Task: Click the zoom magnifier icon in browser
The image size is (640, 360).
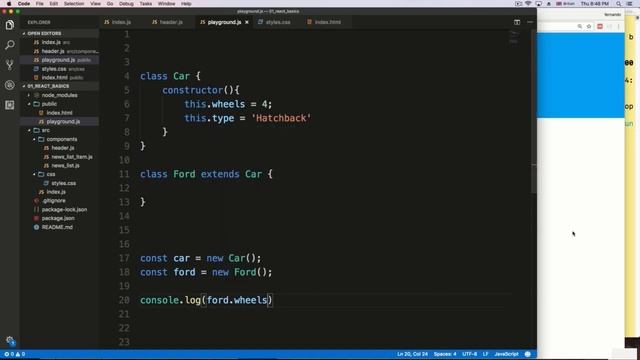Action: tap(579, 26)
